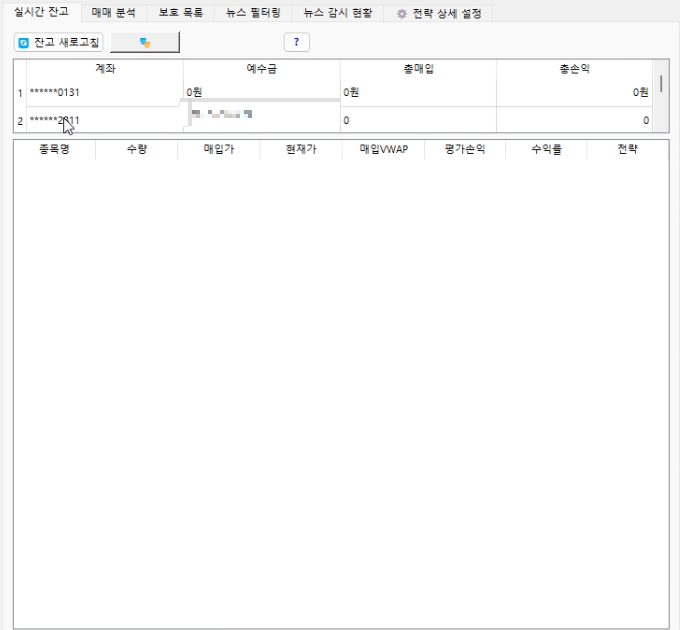Click the 종목명 column header
Viewport: 680px width, 630px height.
point(55,149)
